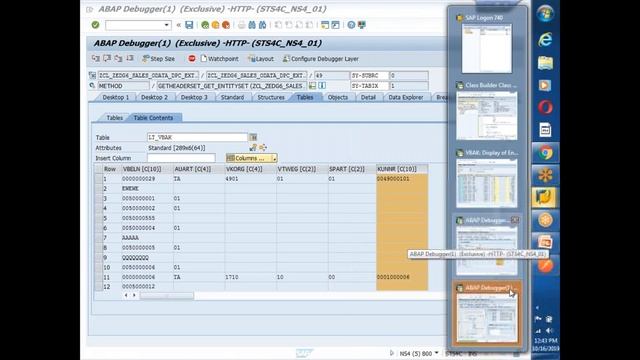Click the red Cancel icon
The height and width of the screenshot is (360, 640).
pos(225,25)
